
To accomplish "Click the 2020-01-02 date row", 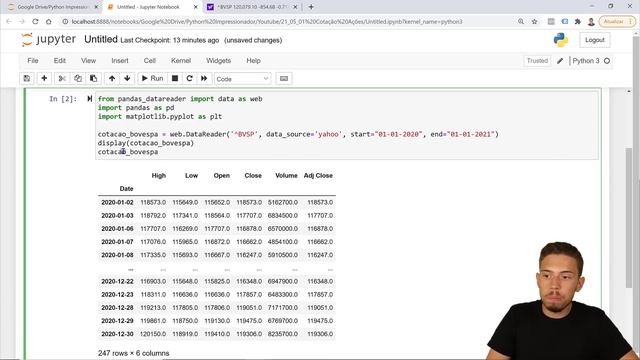I will click(x=217, y=202).
